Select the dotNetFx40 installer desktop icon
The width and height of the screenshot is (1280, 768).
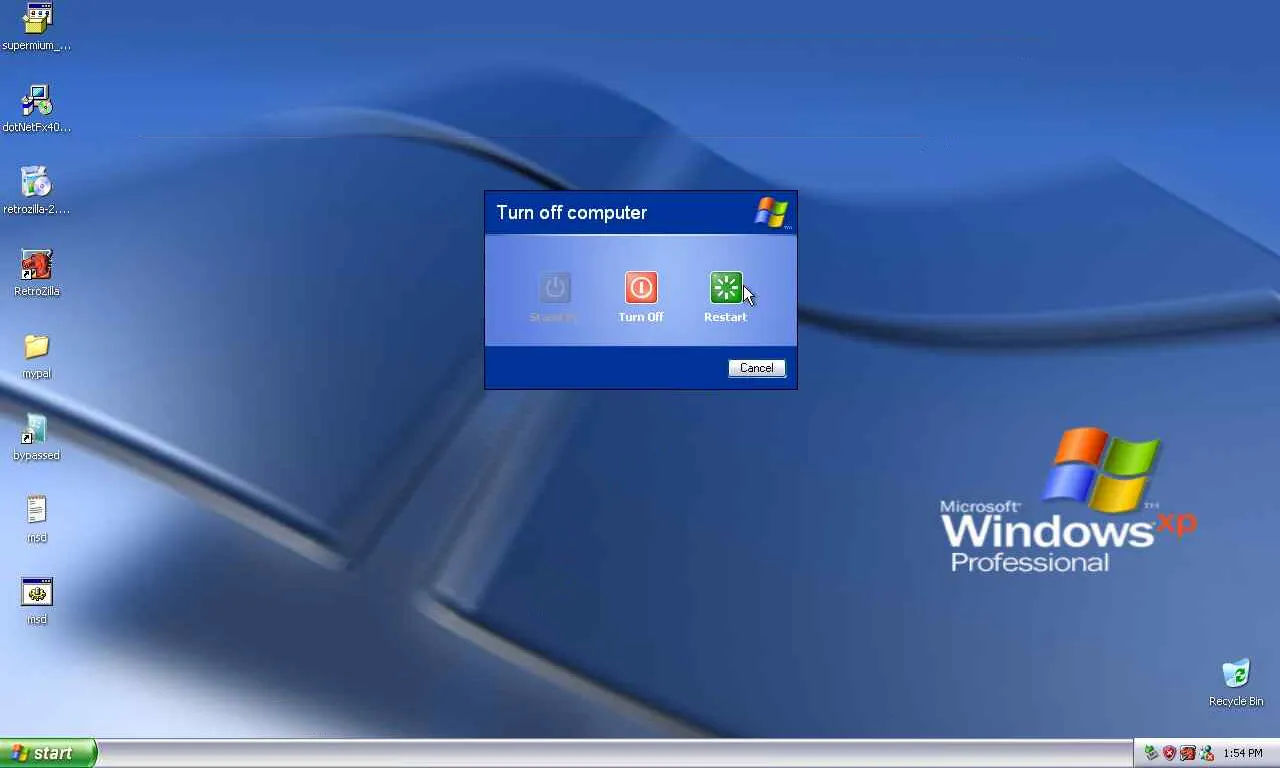point(37,100)
